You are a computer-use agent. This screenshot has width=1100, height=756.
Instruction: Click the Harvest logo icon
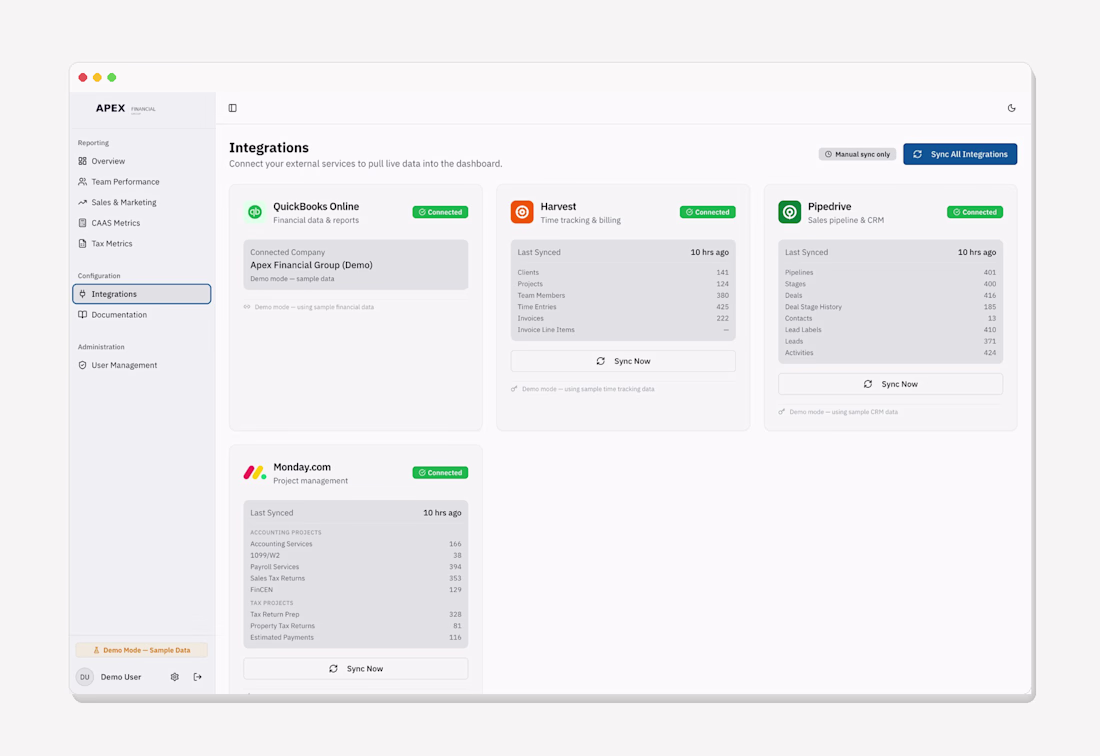coord(522,212)
